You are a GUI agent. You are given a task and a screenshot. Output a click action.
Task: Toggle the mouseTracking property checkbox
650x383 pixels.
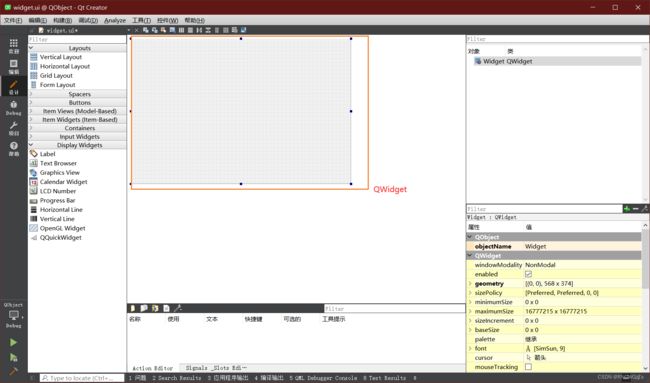[x=528, y=367]
